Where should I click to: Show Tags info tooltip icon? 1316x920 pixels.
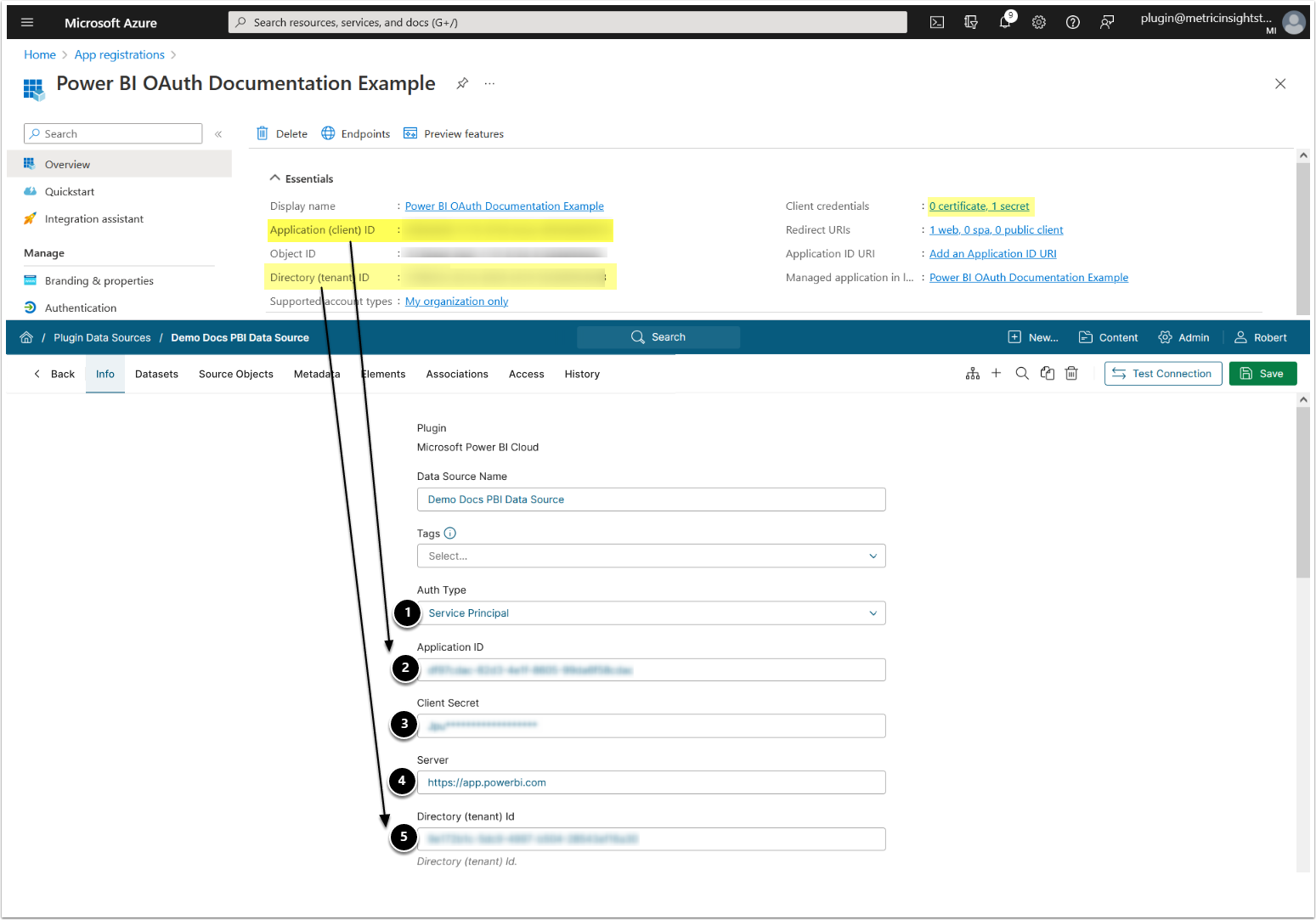(x=450, y=533)
